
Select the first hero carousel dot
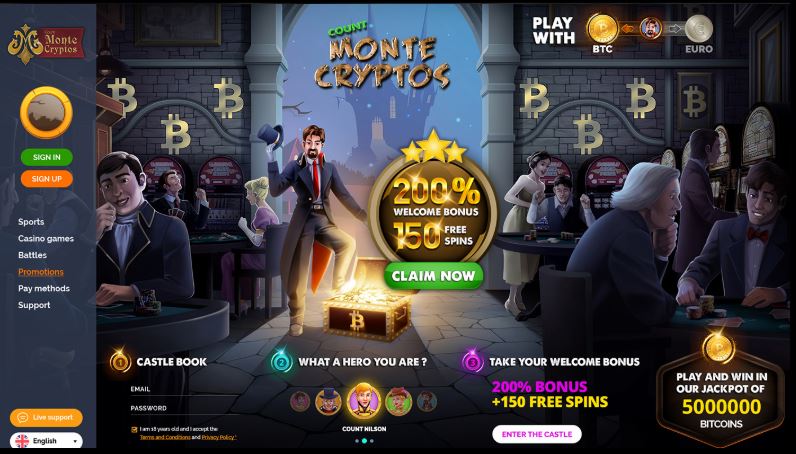point(357,441)
